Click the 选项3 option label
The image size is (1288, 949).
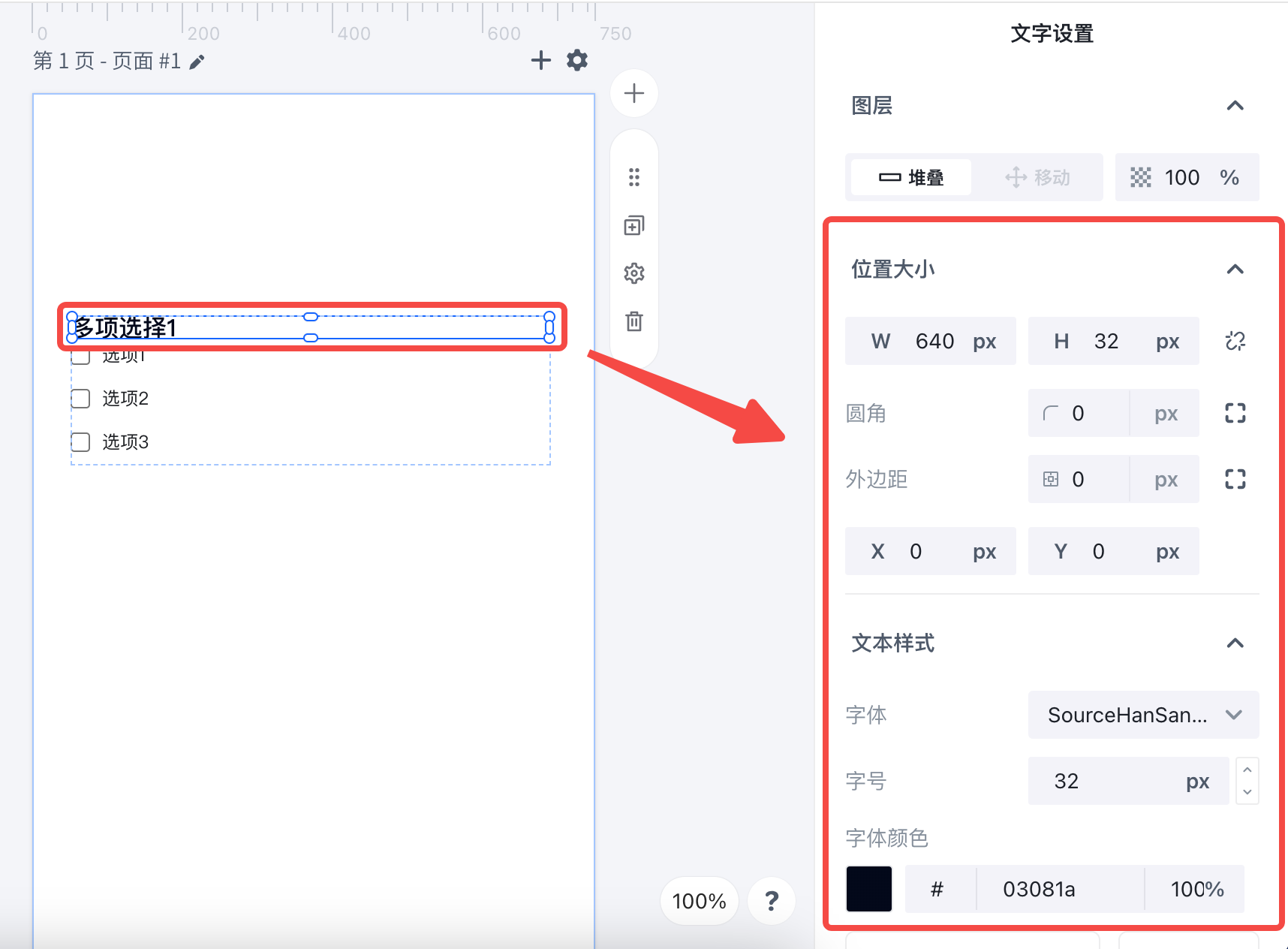coord(125,441)
